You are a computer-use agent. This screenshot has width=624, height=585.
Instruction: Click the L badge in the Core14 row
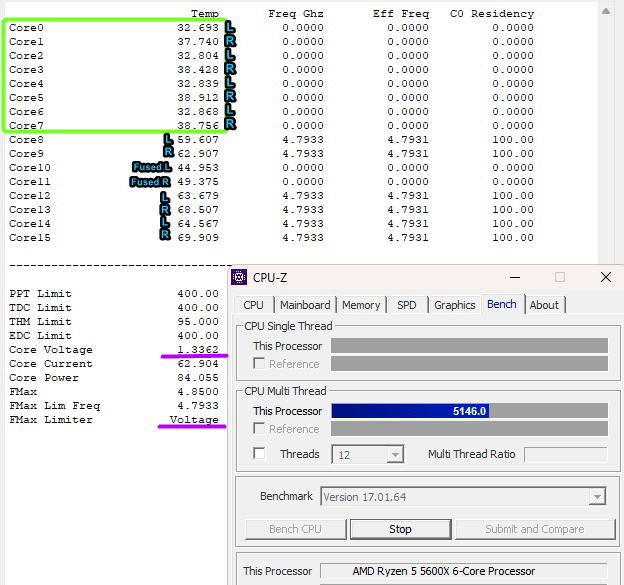165,222
